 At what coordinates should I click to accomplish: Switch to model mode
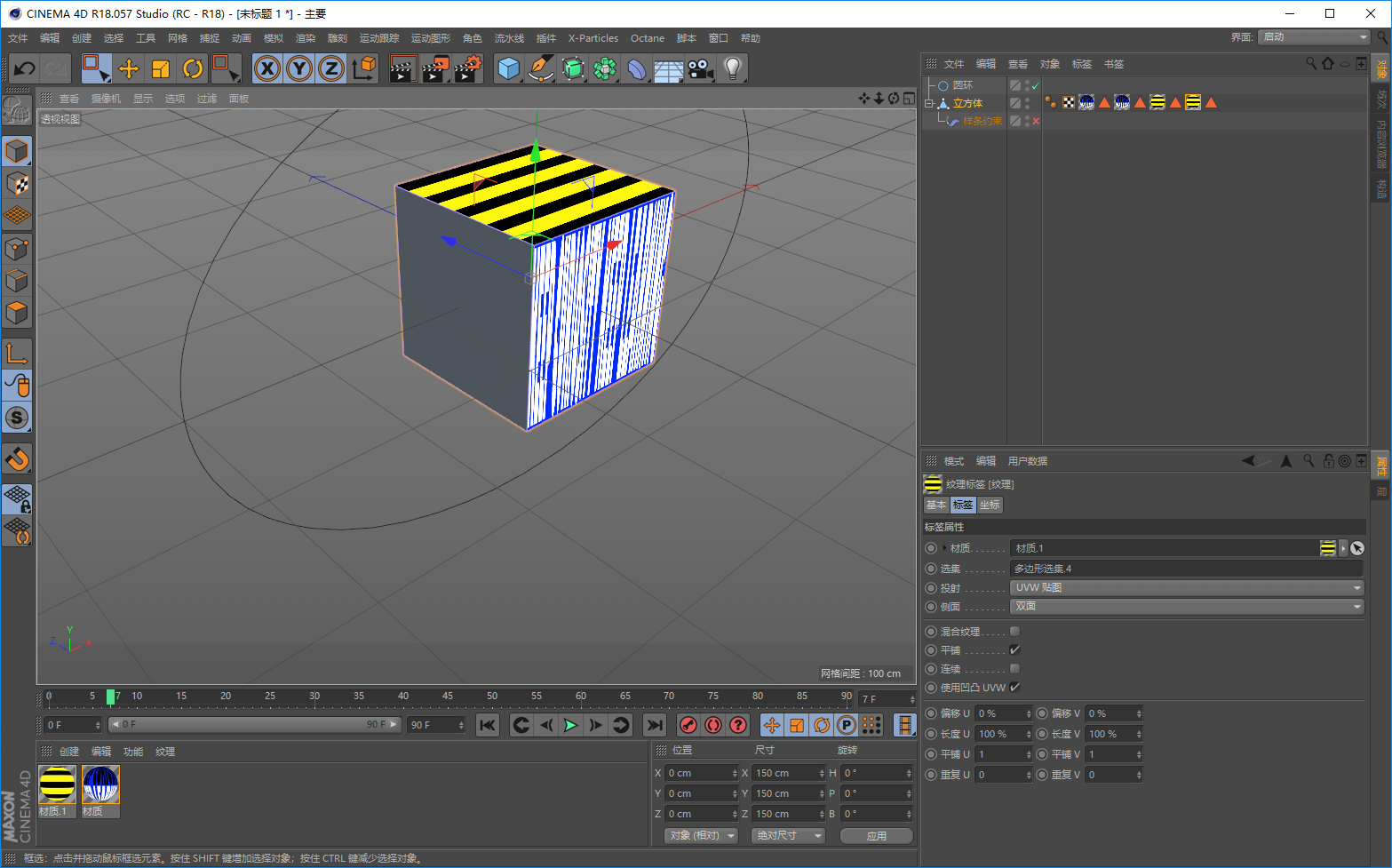(x=17, y=151)
